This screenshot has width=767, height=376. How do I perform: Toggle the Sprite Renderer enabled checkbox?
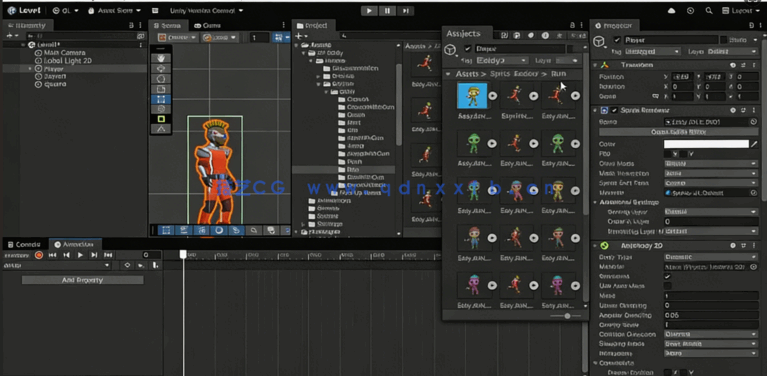614,111
